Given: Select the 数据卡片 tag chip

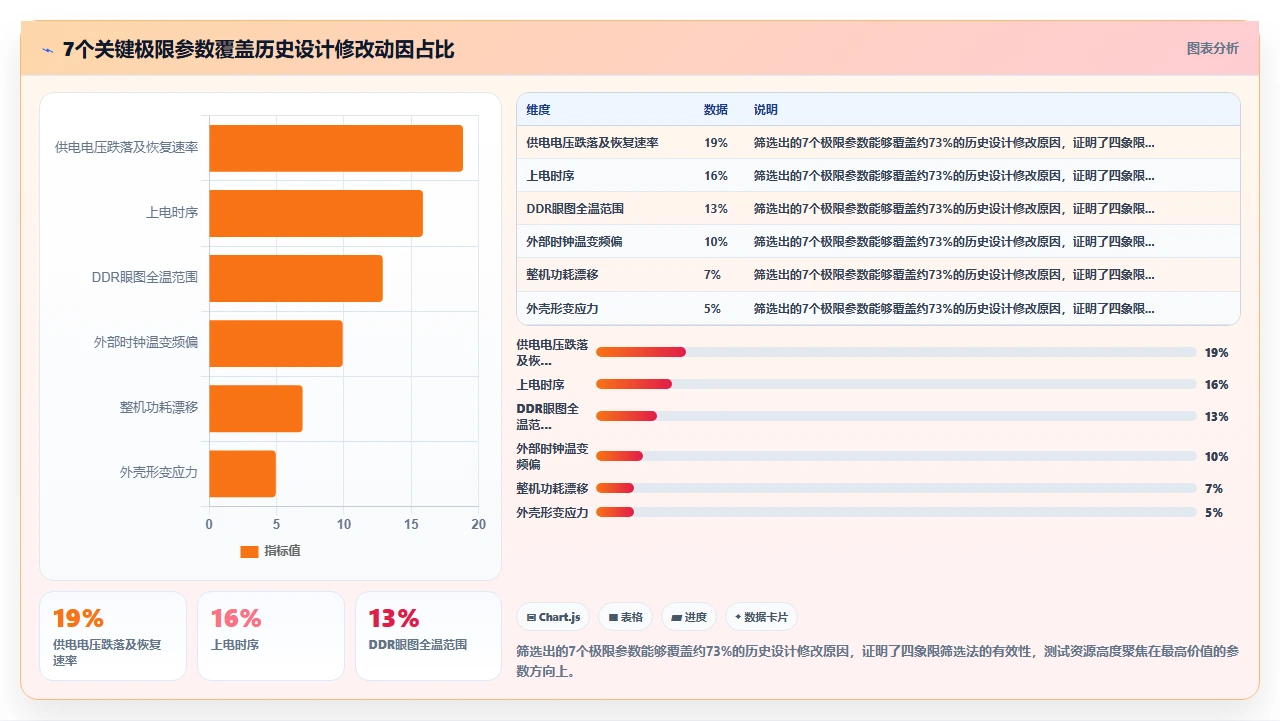Looking at the screenshot, I should coord(762,617).
